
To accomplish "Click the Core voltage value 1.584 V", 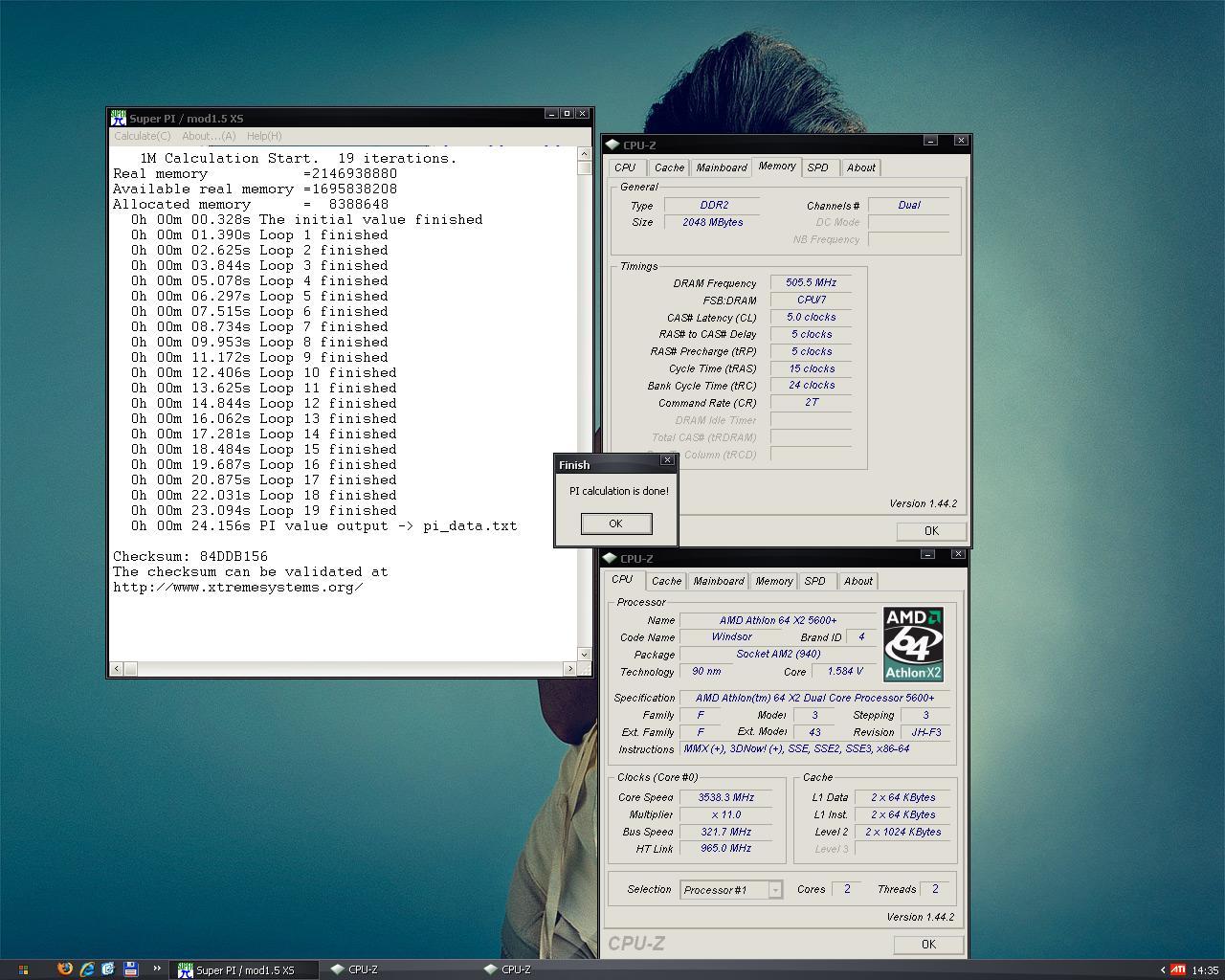I will pyautogui.click(x=845, y=672).
